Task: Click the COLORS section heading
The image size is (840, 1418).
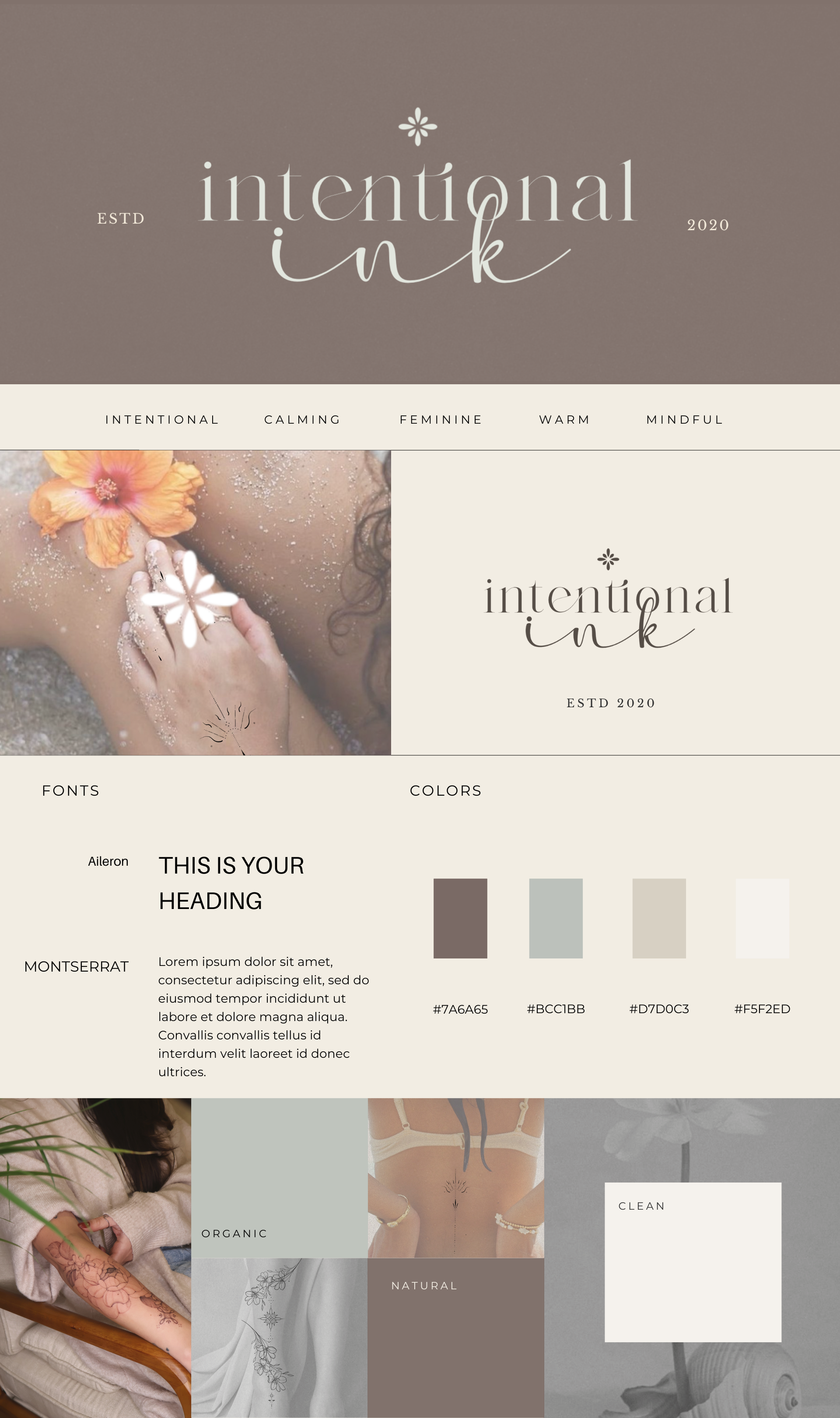Action: coord(446,791)
